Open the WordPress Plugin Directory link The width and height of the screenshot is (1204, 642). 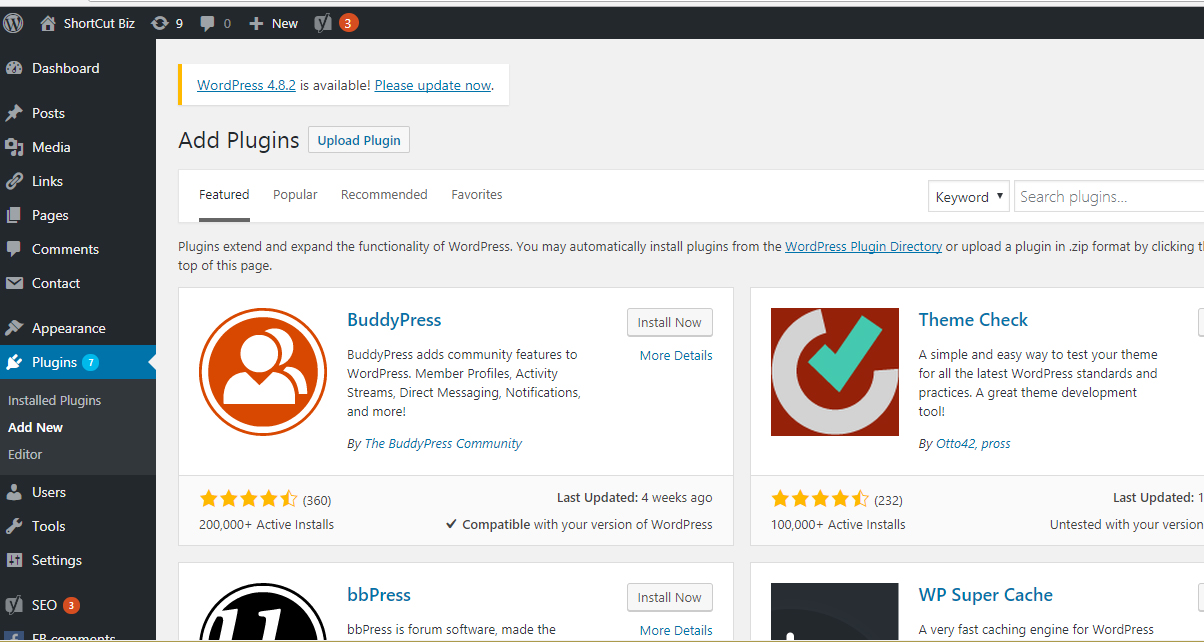(x=863, y=246)
